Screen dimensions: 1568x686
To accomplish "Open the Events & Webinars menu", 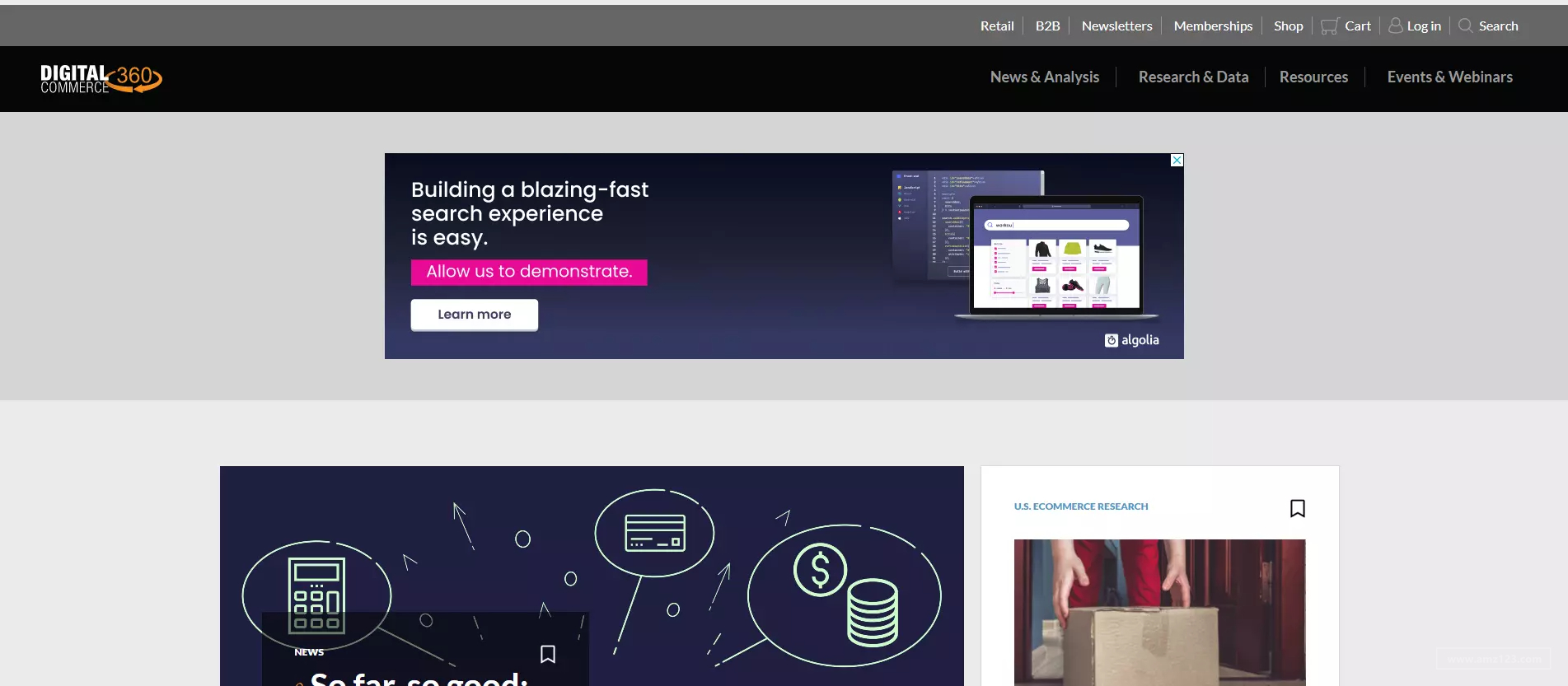I will pos(1450,77).
